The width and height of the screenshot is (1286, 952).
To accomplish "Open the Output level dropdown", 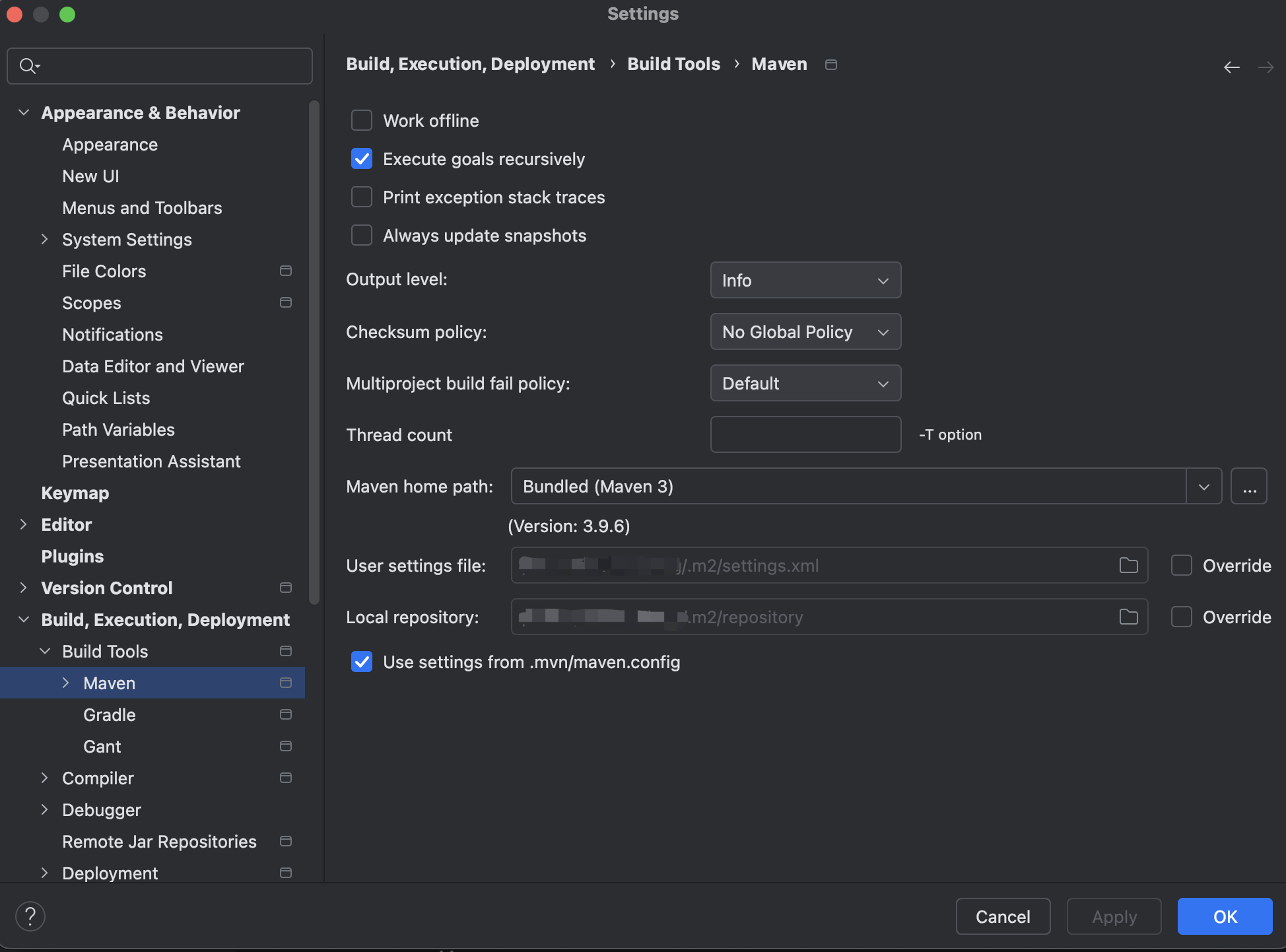I will click(x=805, y=280).
